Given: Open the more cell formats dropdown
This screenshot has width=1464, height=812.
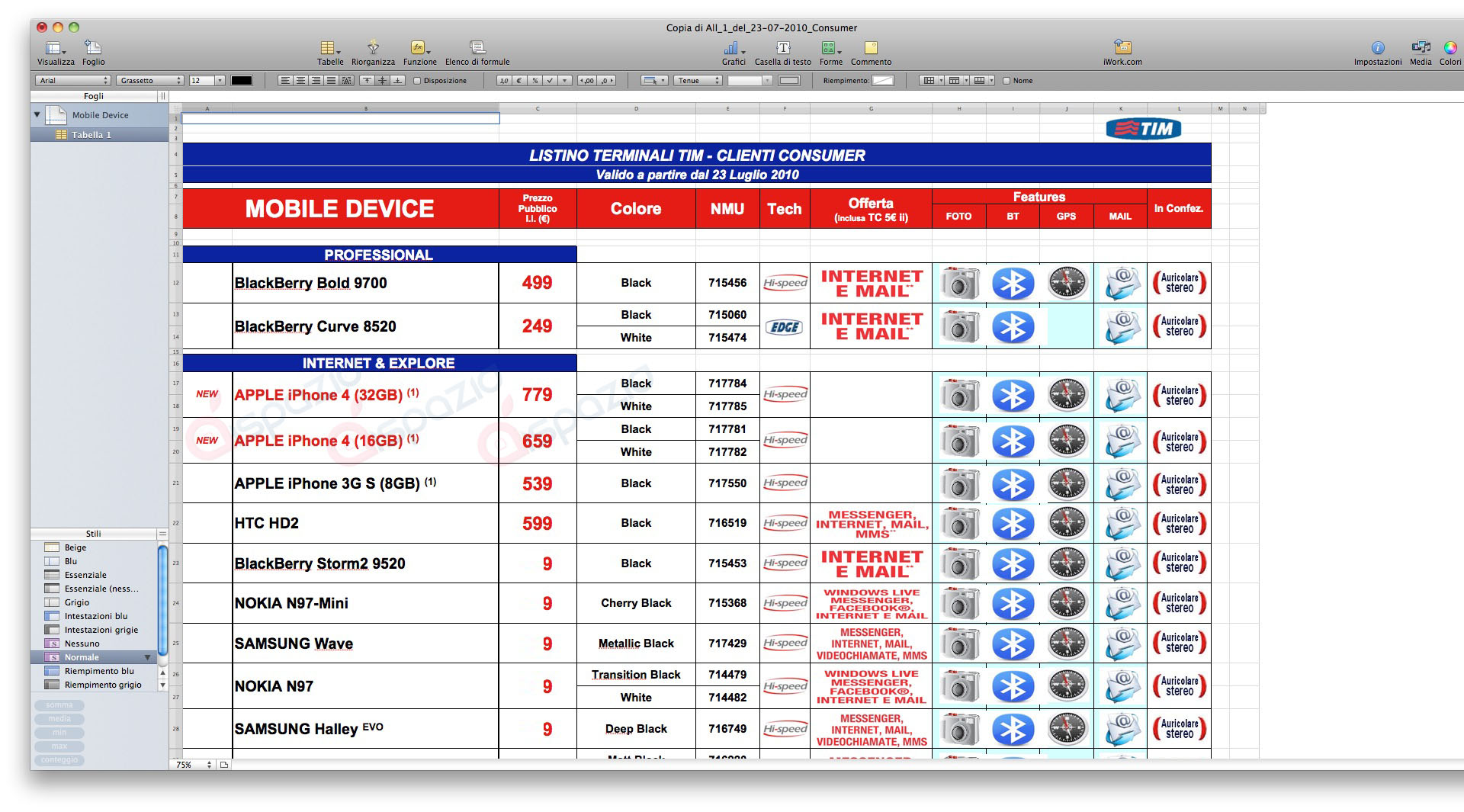Looking at the screenshot, I should (x=565, y=80).
